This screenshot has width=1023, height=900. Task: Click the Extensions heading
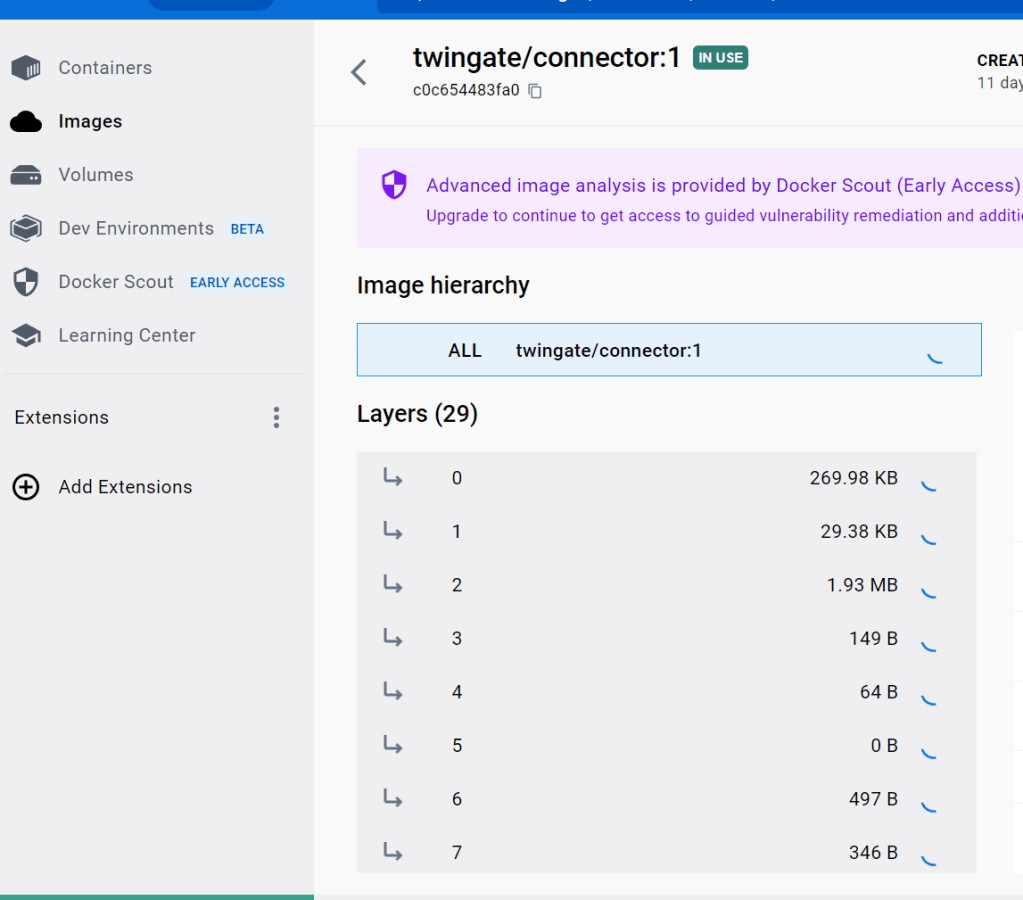[62, 418]
